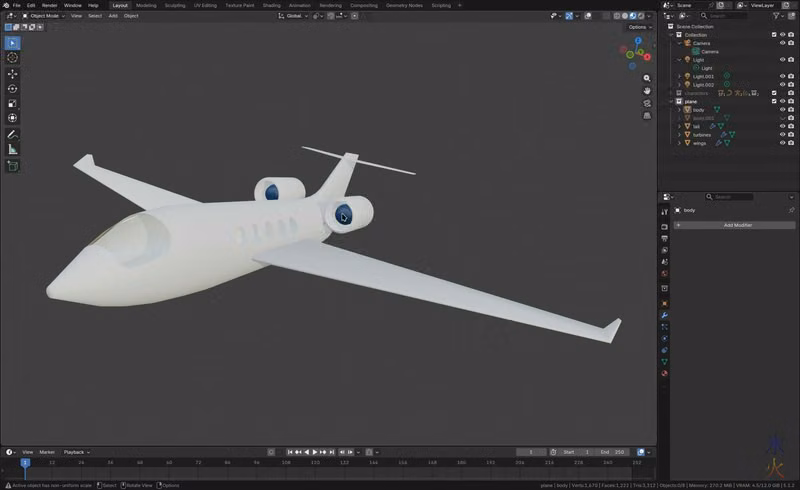Jump to the timeline start frame
The image size is (800, 490).
[290, 452]
